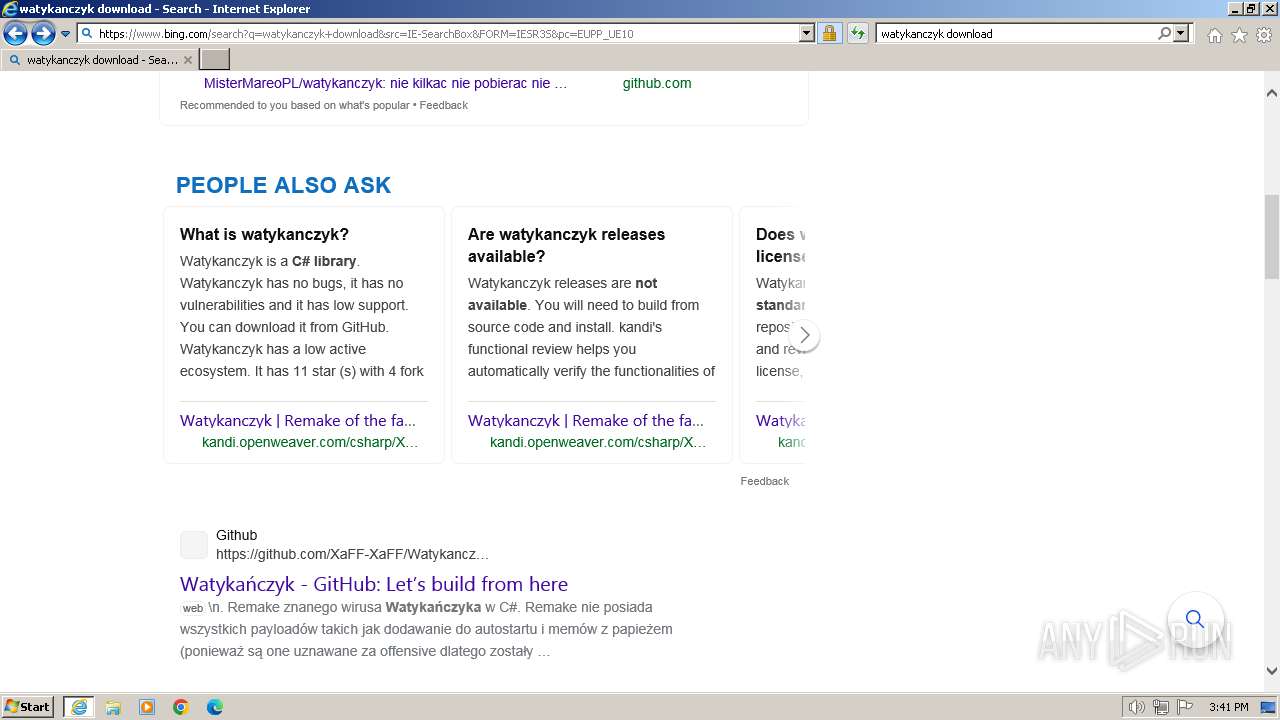Click the Feedback link under recommended result
This screenshot has height=720, width=1280.
tap(444, 105)
